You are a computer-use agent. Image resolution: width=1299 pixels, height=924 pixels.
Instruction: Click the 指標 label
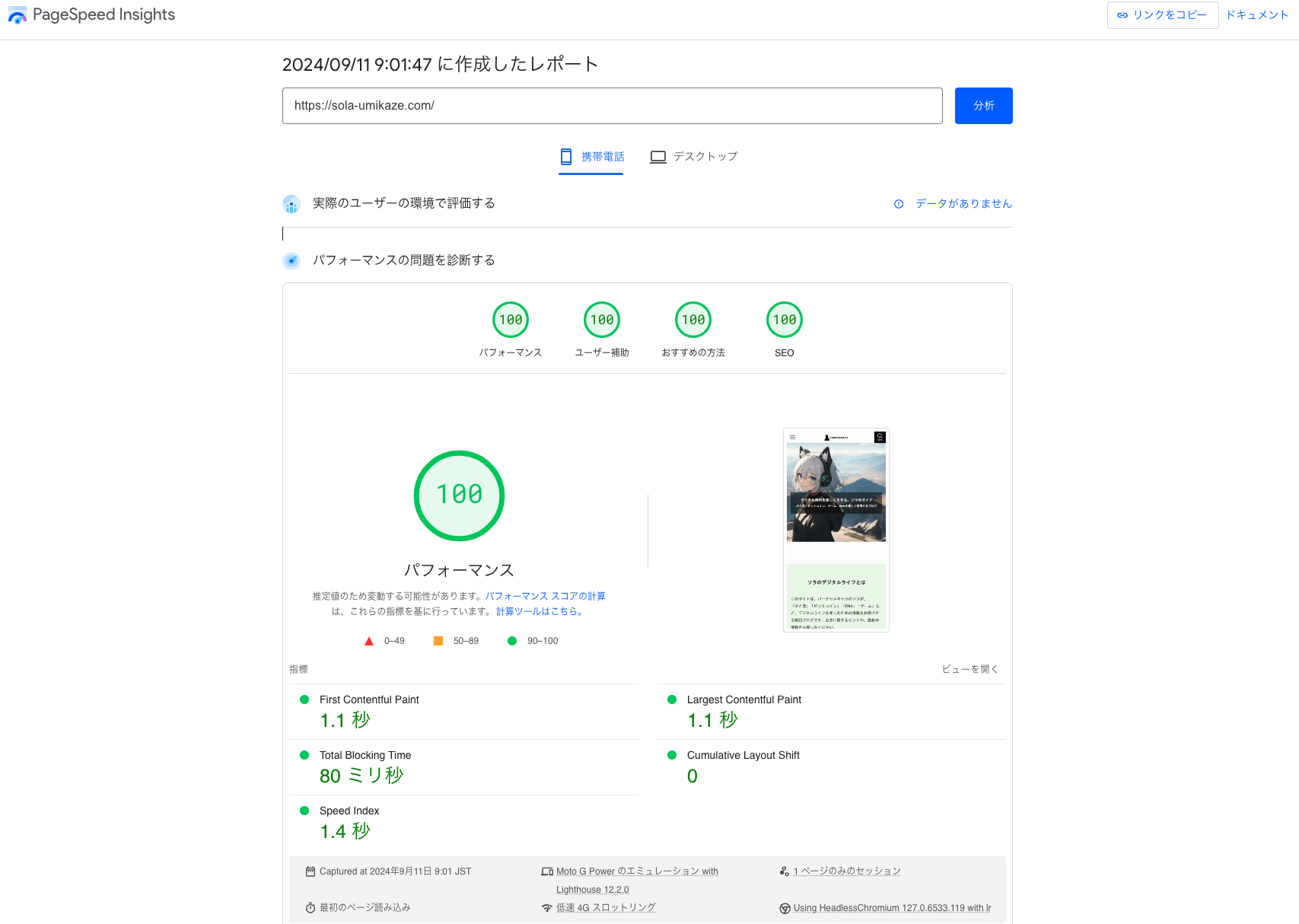click(x=298, y=669)
